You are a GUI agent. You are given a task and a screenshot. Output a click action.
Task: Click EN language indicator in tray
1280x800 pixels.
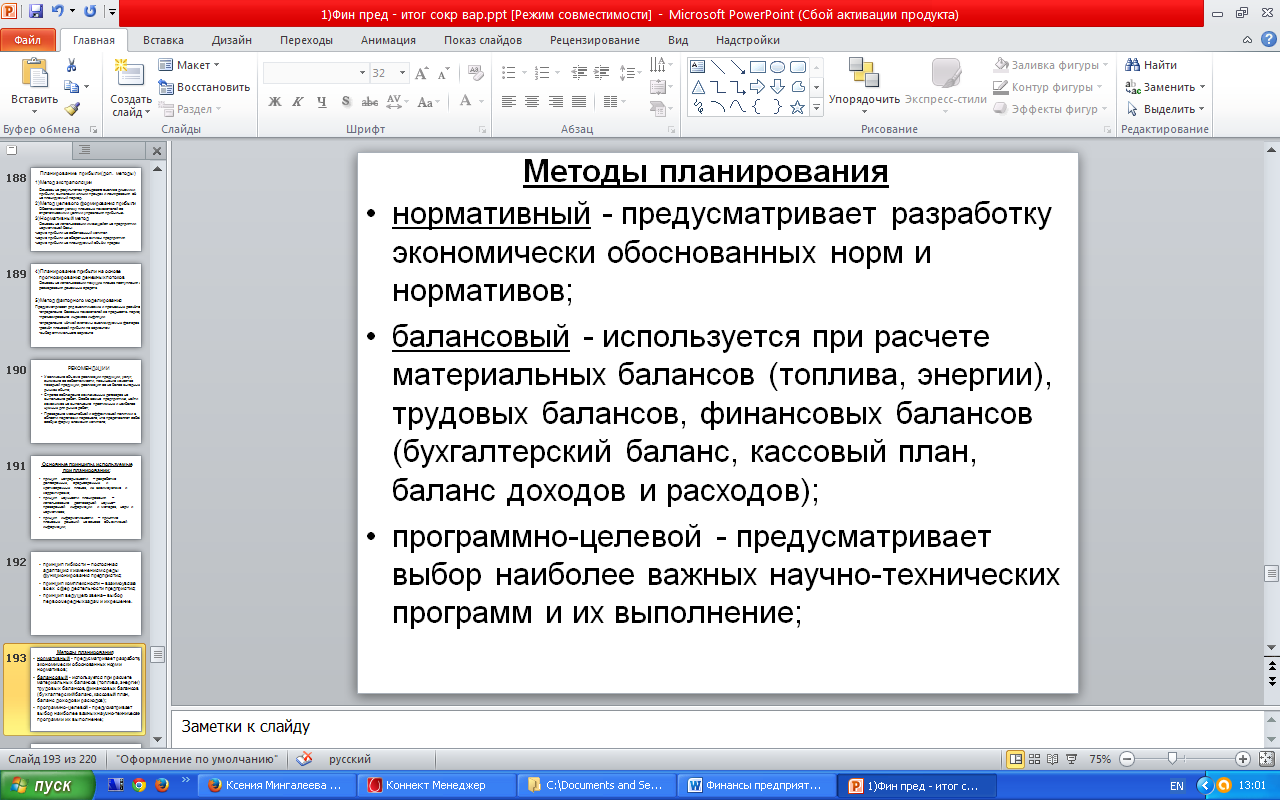(1177, 785)
